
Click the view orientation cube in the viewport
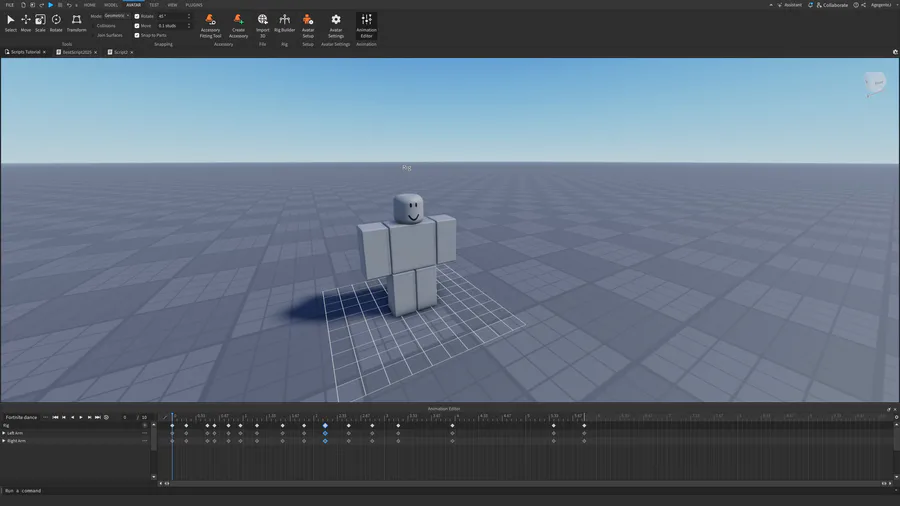click(x=875, y=83)
